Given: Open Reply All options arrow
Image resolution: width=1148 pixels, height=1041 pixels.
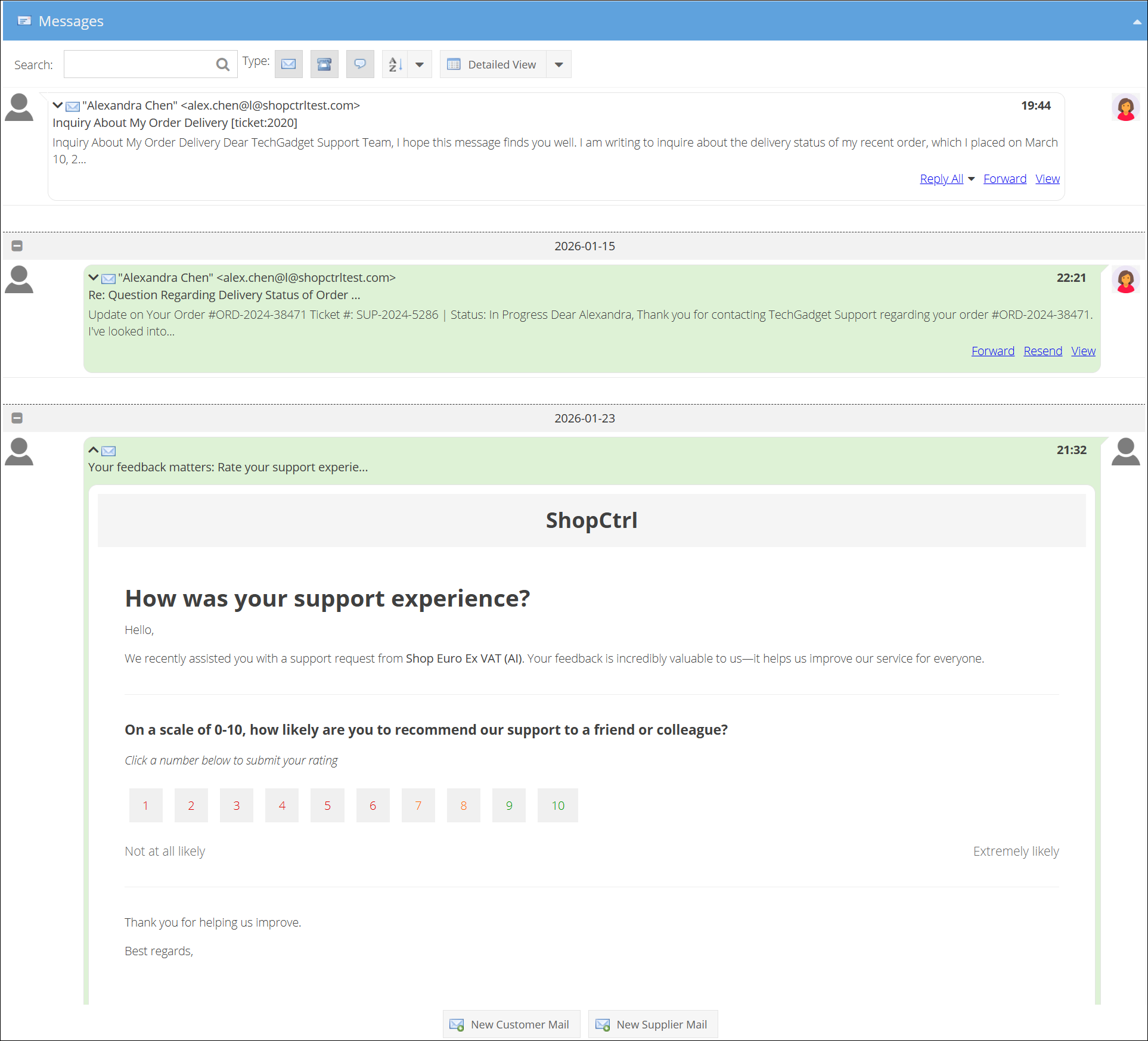Looking at the screenshot, I should click(x=972, y=179).
